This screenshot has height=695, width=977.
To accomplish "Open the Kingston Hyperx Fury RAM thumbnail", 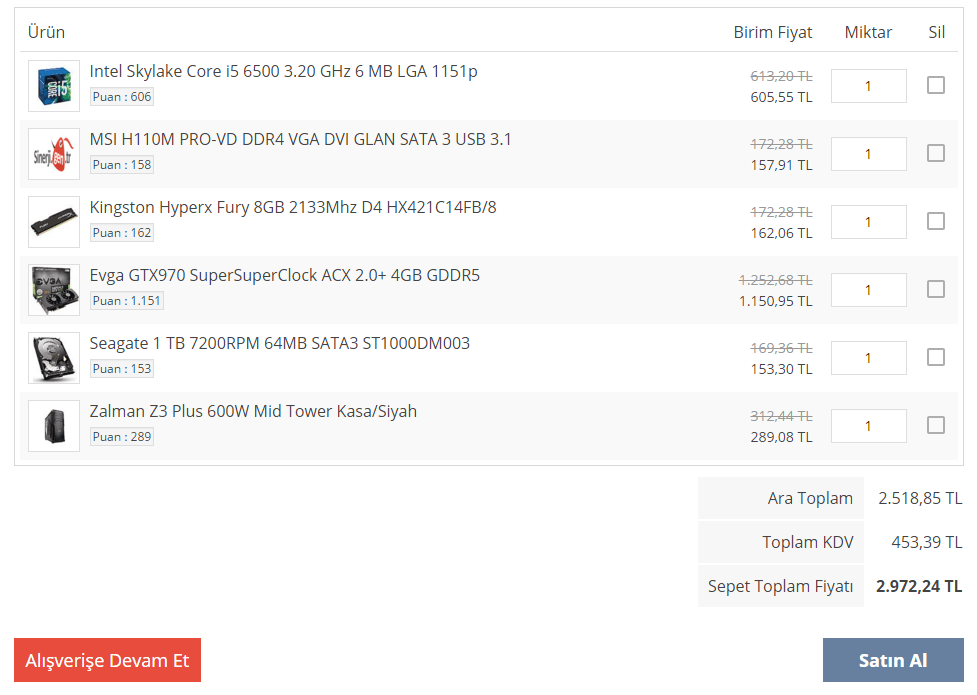I will [x=54, y=222].
